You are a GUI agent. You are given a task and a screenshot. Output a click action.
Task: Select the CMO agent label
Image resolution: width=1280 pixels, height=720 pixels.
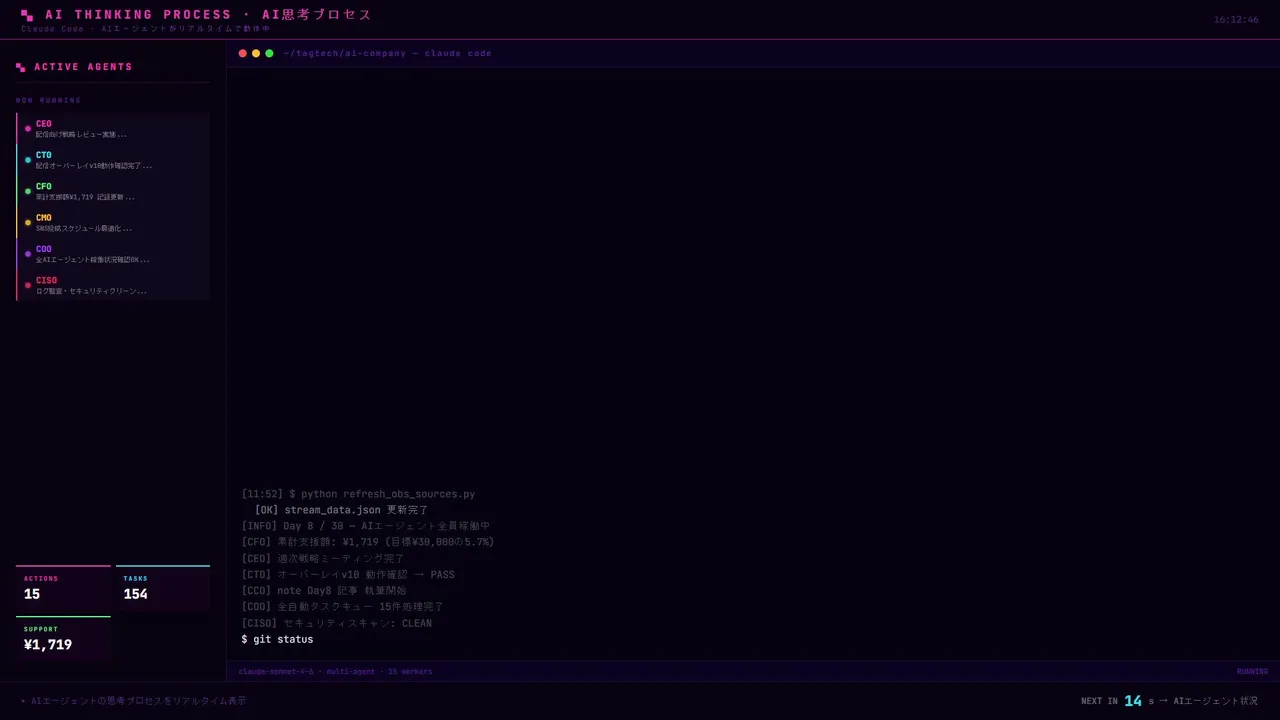44,218
